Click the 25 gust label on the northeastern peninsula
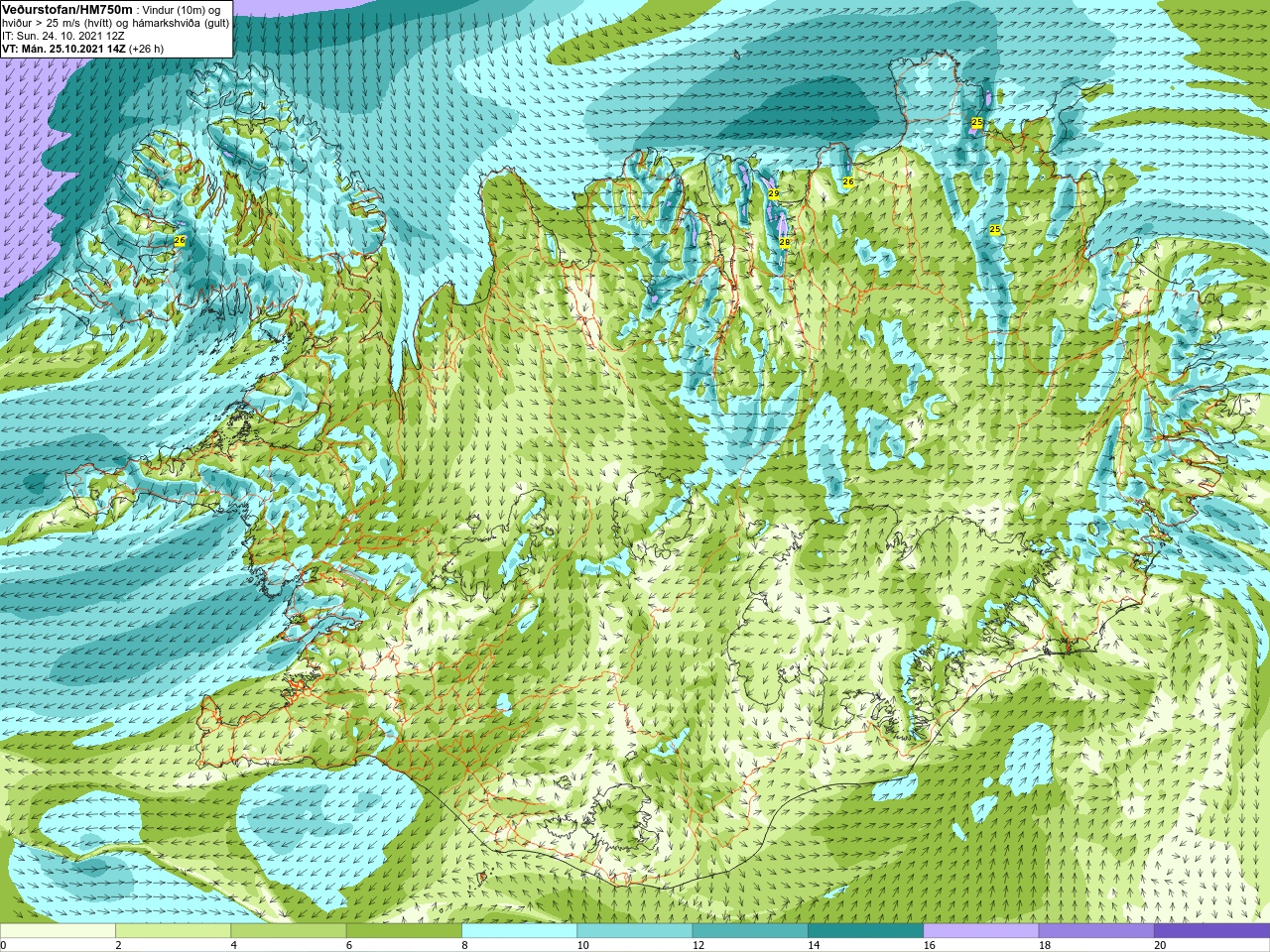Viewport: 1270px width, 952px height. (x=977, y=122)
